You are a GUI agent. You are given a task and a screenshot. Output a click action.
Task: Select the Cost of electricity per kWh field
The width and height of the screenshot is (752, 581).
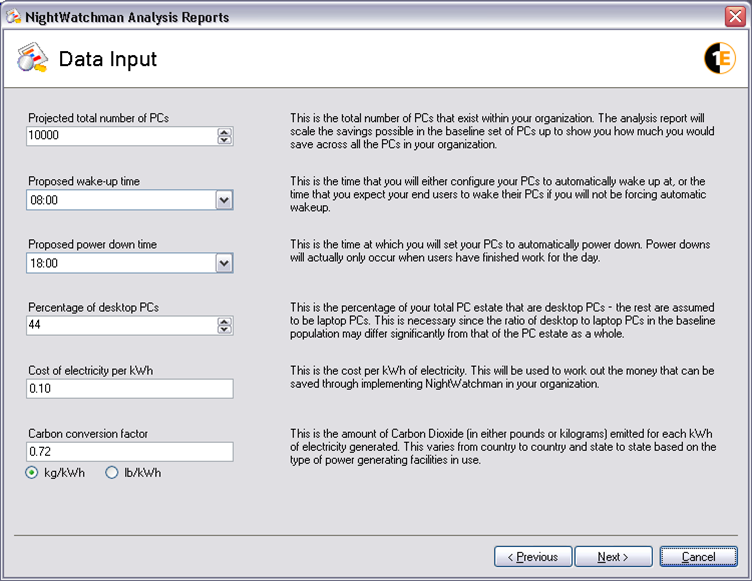click(x=130, y=389)
